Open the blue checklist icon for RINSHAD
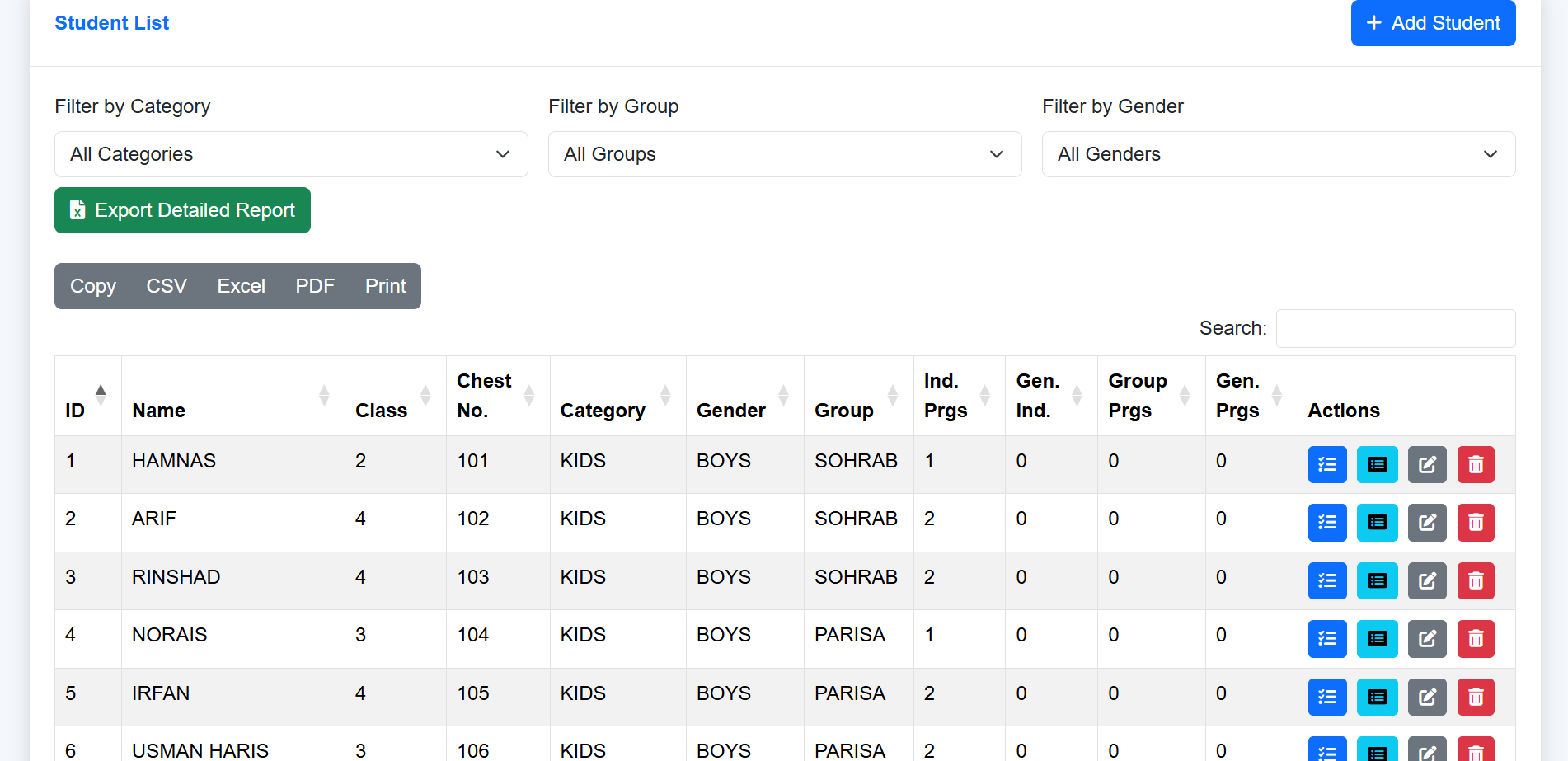Image resolution: width=1568 pixels, height=761 pixels. pos(1326,581)
